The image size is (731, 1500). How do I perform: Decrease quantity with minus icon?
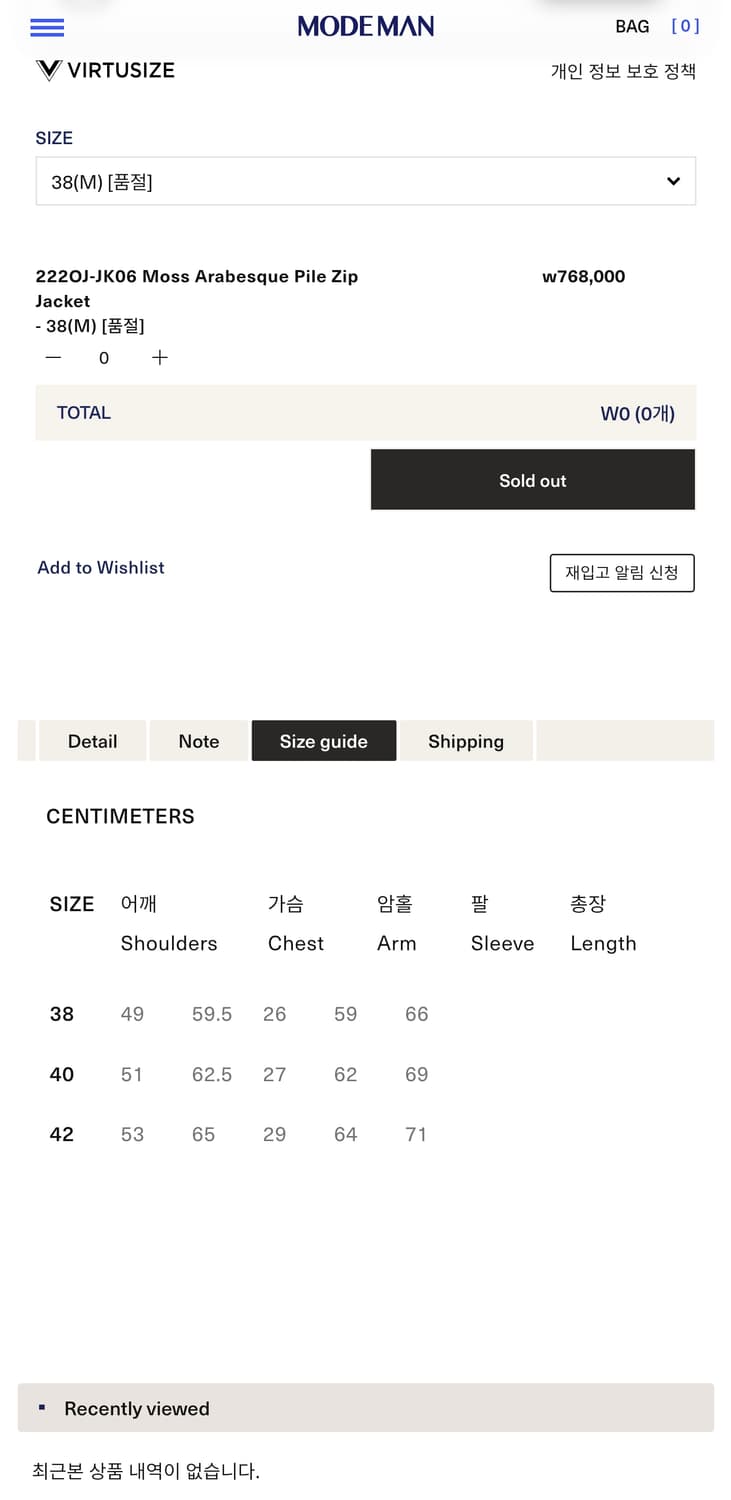tap(54, 358)
